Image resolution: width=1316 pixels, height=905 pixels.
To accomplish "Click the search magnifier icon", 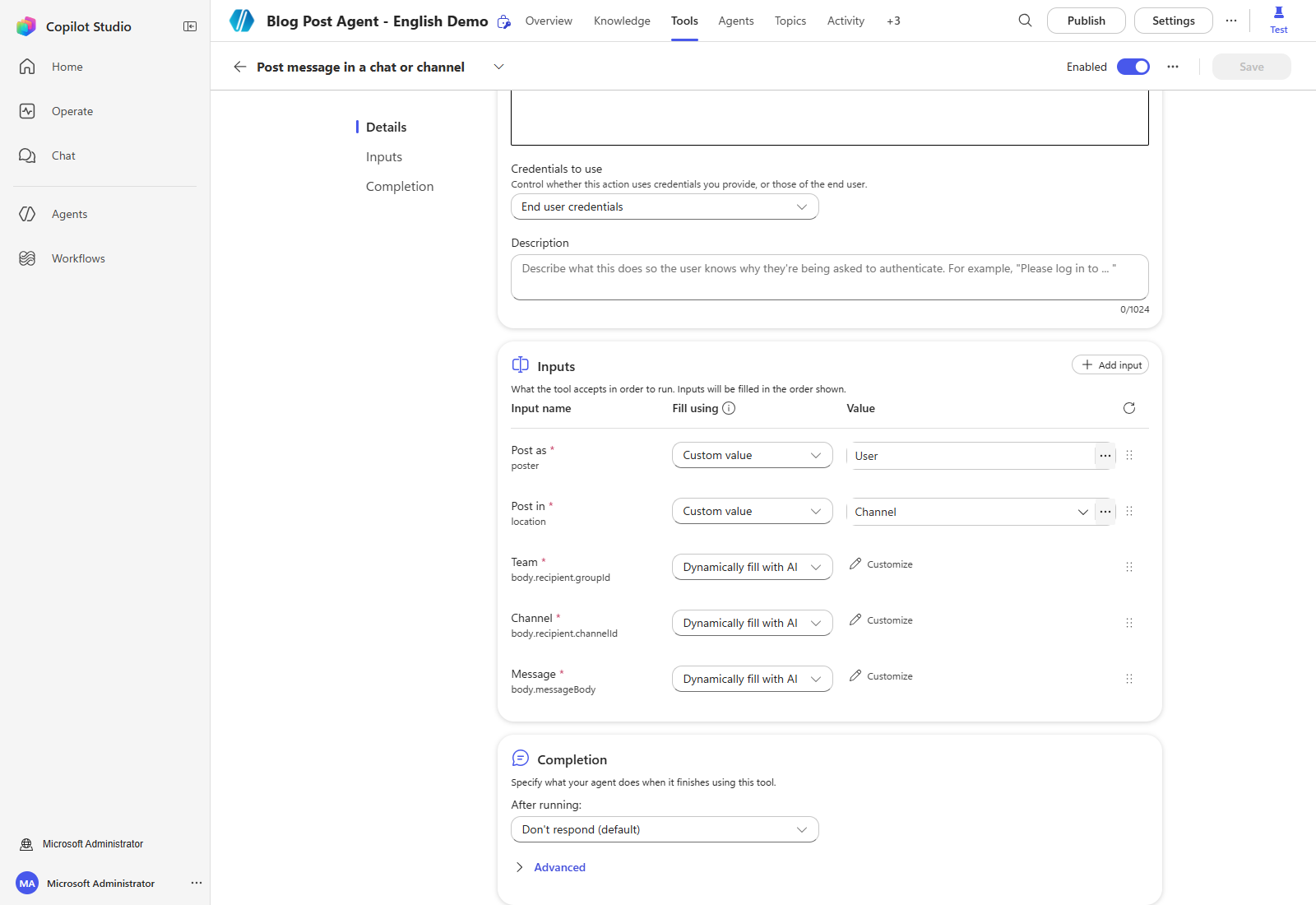I will pos(1025,21).
